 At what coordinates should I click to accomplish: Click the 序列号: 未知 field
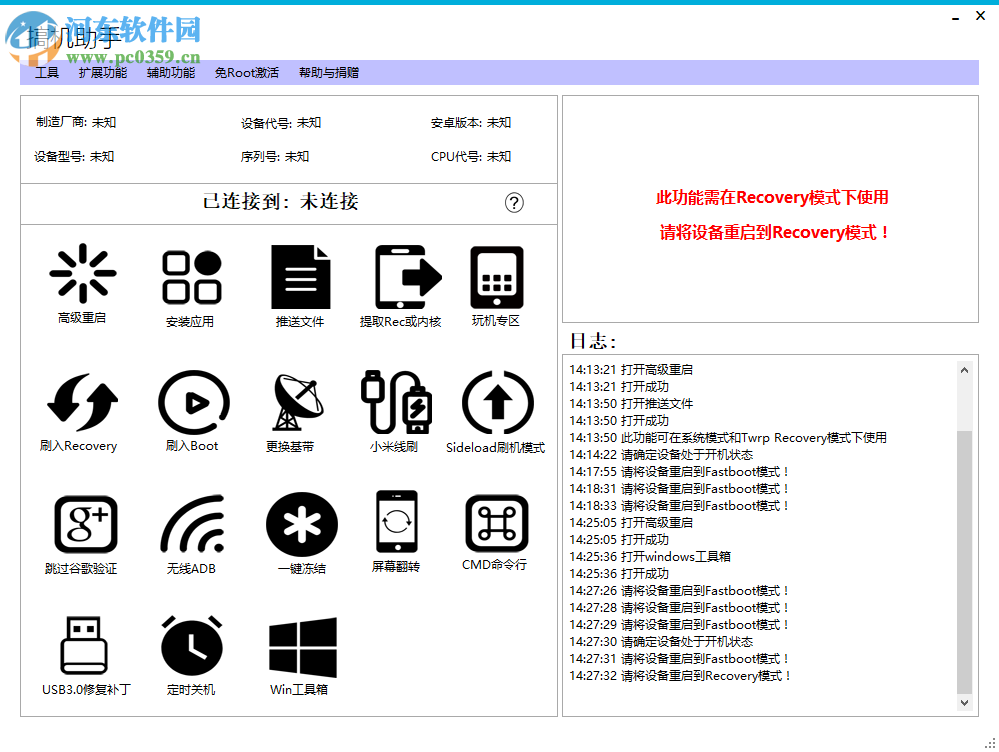click(x=275, y=157)
